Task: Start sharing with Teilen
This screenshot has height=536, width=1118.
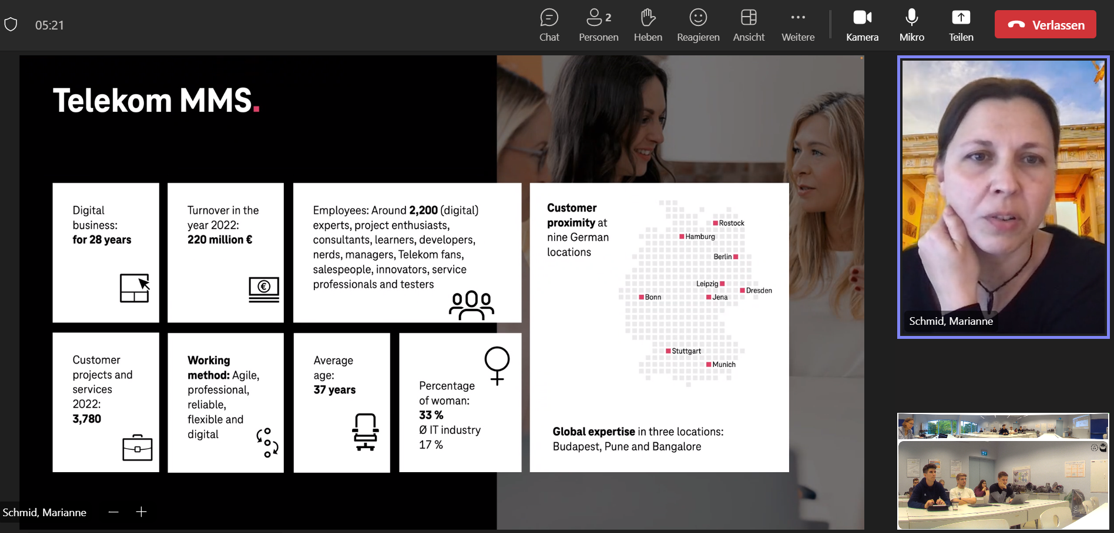Action: tap(961, 25)
